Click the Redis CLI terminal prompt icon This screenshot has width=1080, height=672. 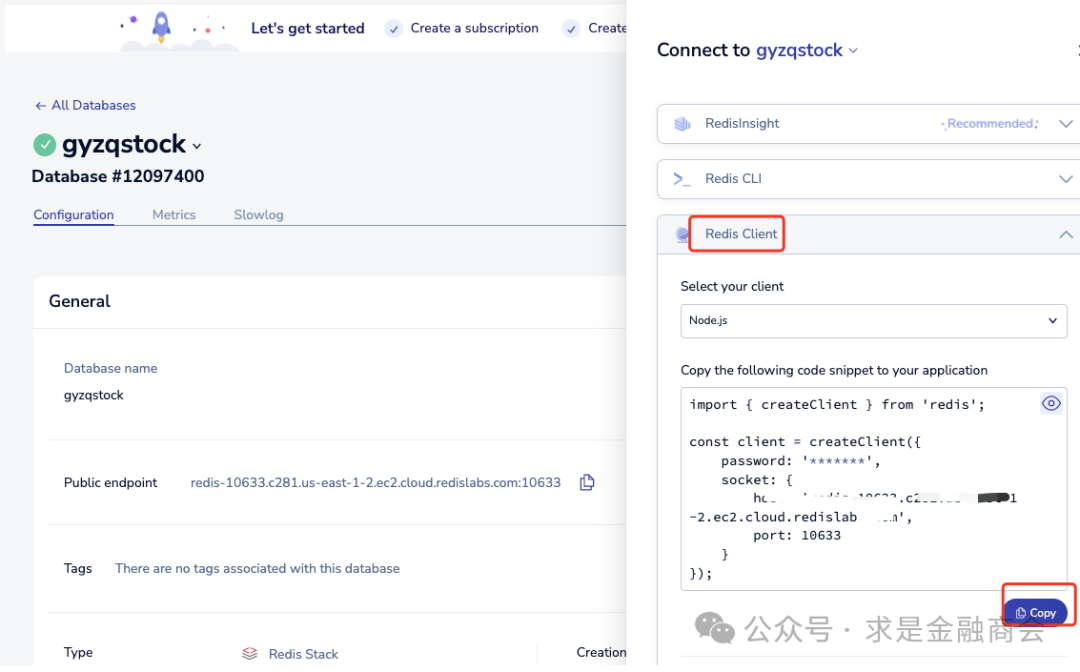(x=682, y=179)
